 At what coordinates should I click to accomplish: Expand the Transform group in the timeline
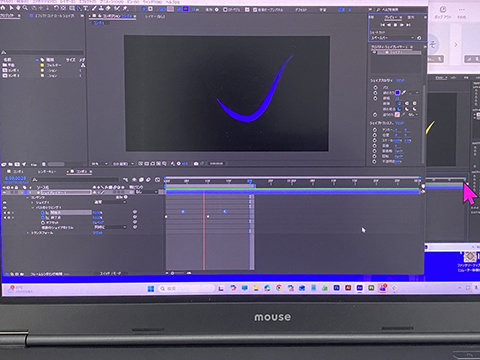(x=28, y=233)
